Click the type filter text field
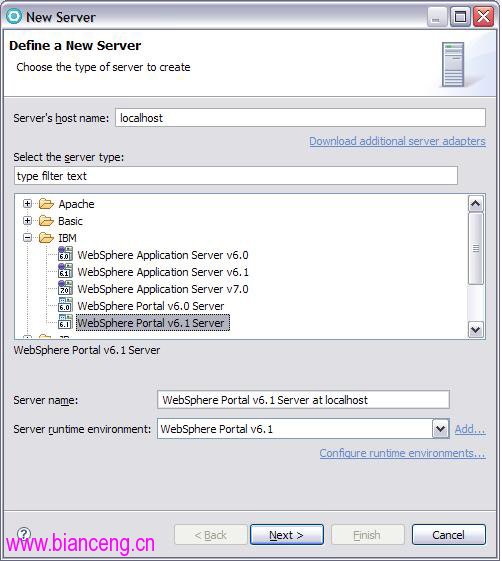The width and height of the screenshot is (502, 561). (236, 176)
